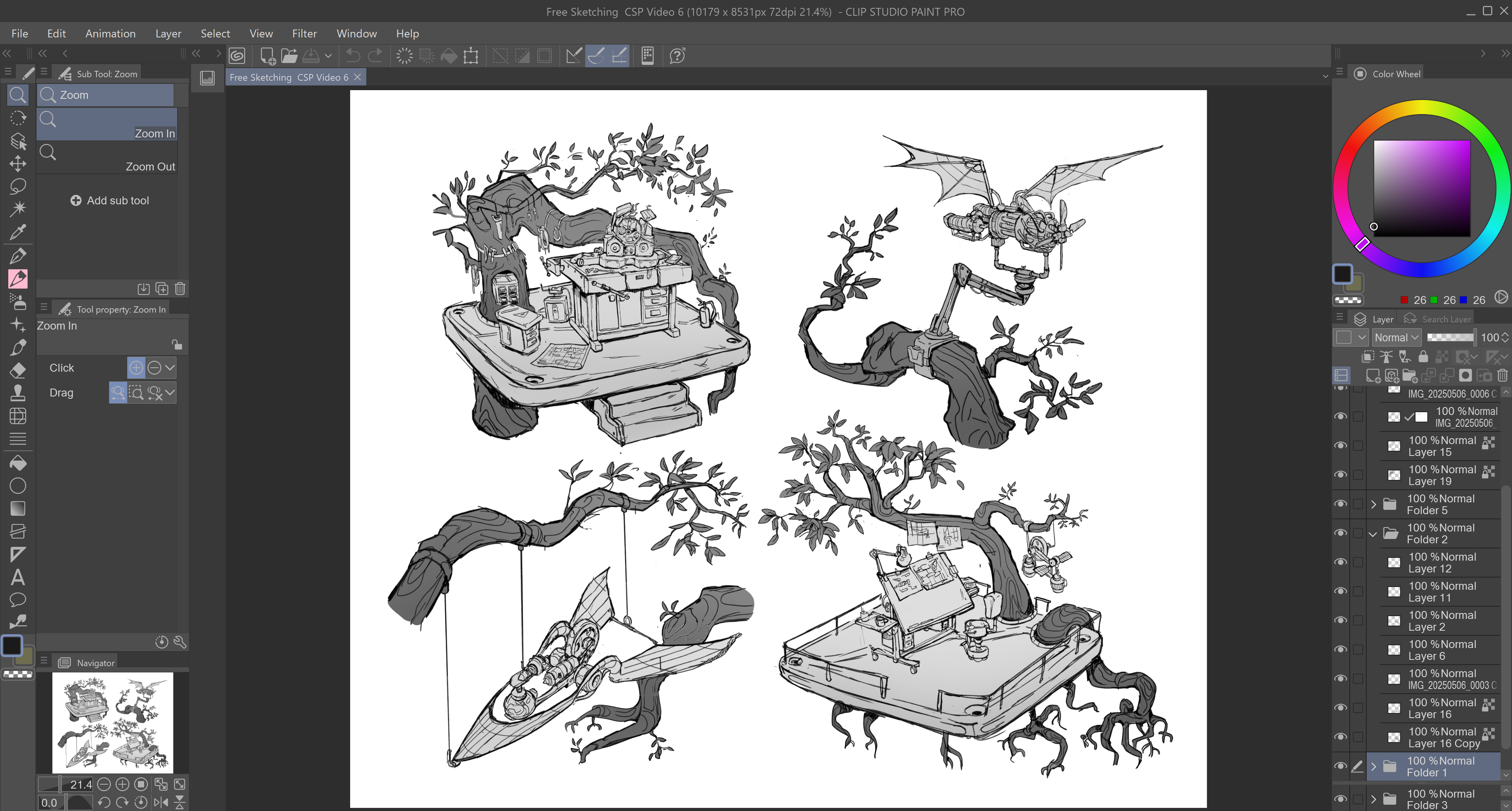The height and width of the screenshot is (811, 1512).
Task: Expand Folder 5 in layer list
Action: pyautogui.click(x=1373, y=504)
